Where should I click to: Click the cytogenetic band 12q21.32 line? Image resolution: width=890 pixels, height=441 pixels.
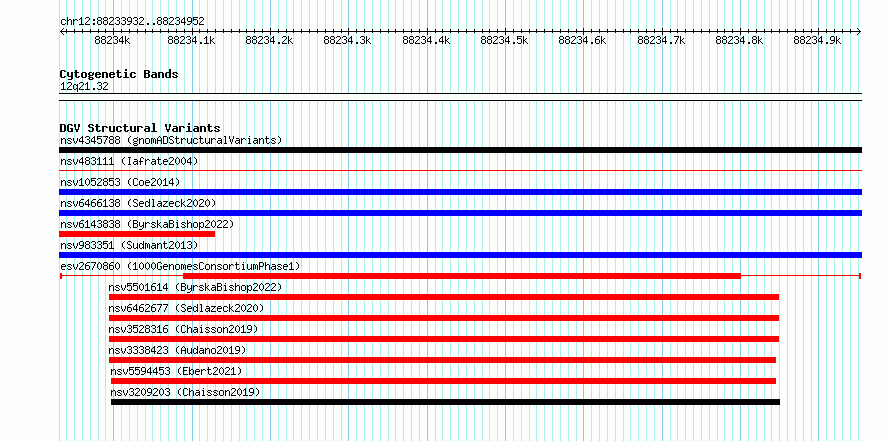pos(460,97)
